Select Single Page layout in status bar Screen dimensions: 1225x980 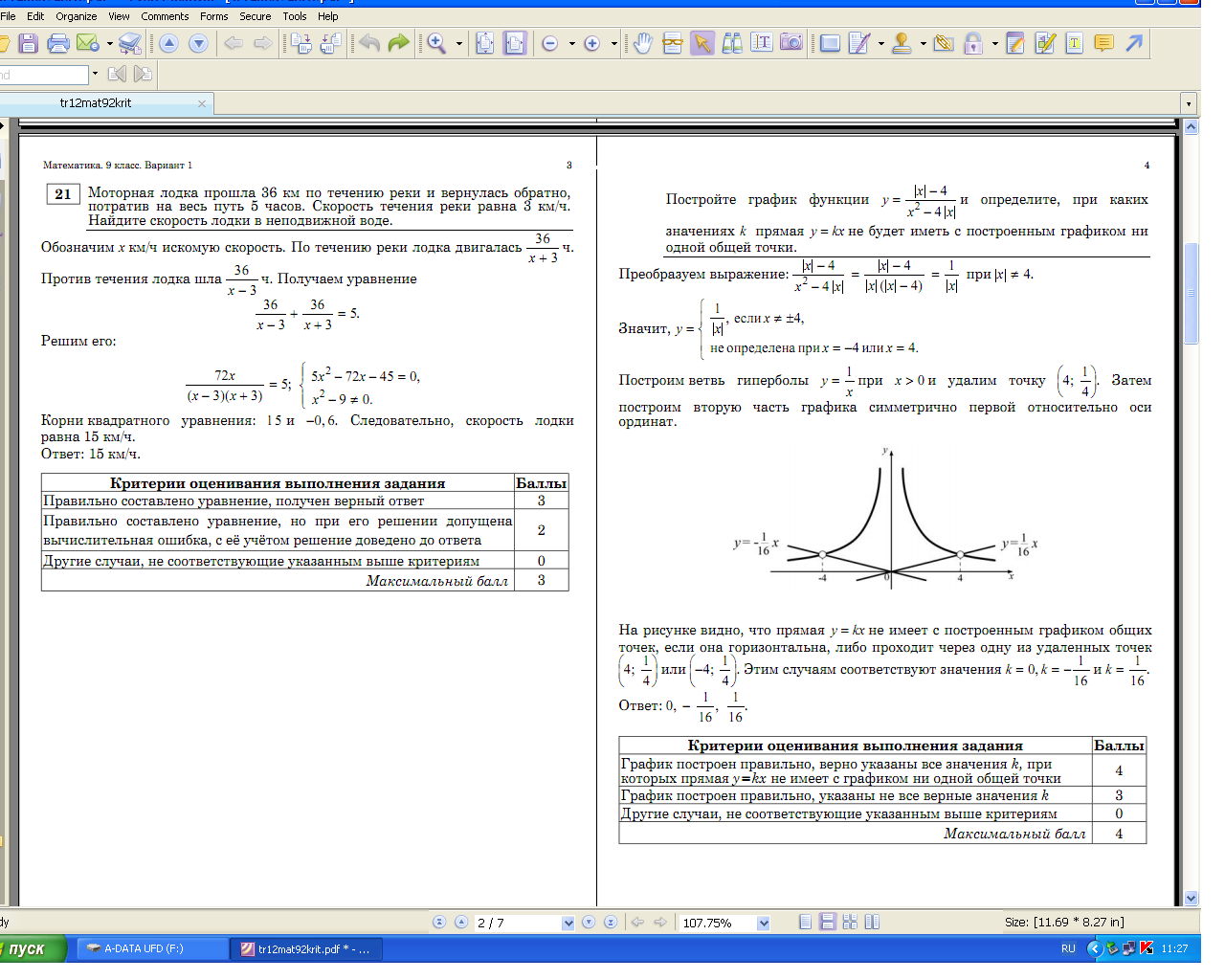click(805, 922)
